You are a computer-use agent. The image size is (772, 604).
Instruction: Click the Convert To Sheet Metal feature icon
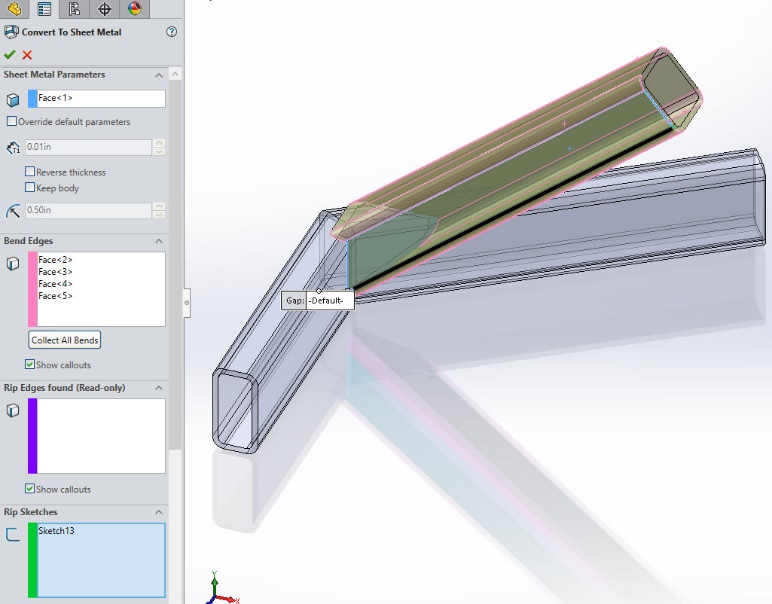pyautogui.click(x=11, y=32)
